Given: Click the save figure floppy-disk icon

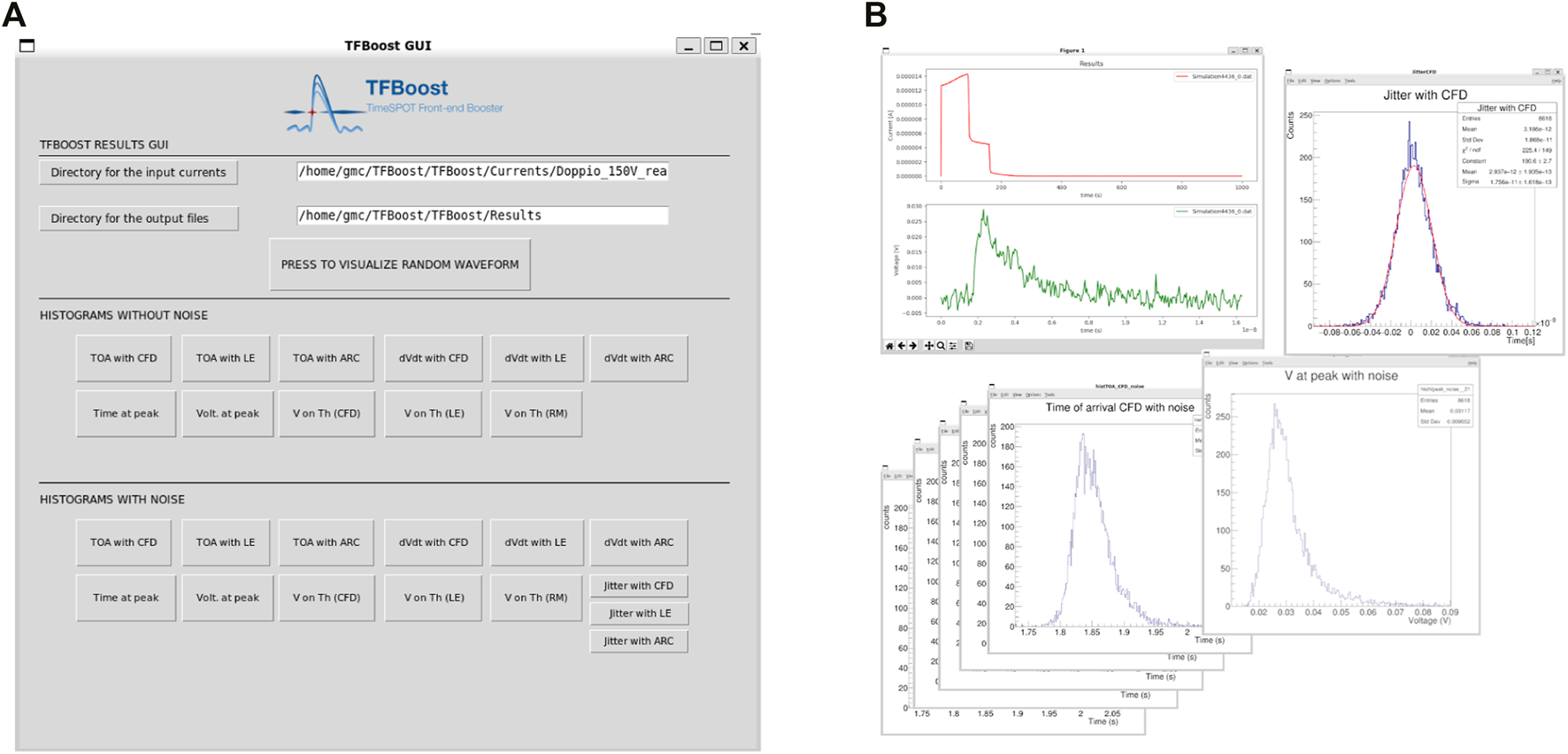Looking at the screenshot, I should pos(969,346).
